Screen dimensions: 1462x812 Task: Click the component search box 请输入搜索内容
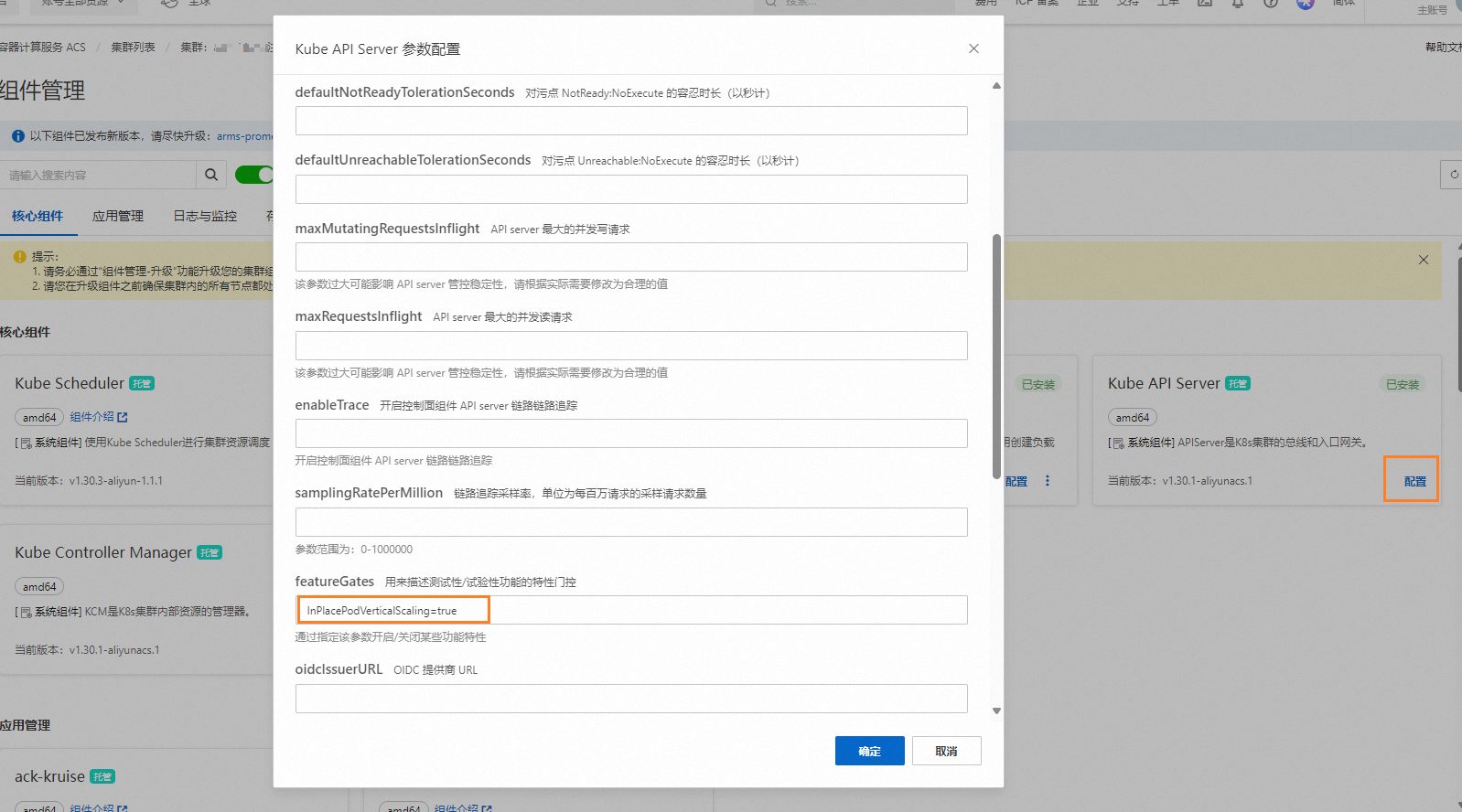pos(98,175)
